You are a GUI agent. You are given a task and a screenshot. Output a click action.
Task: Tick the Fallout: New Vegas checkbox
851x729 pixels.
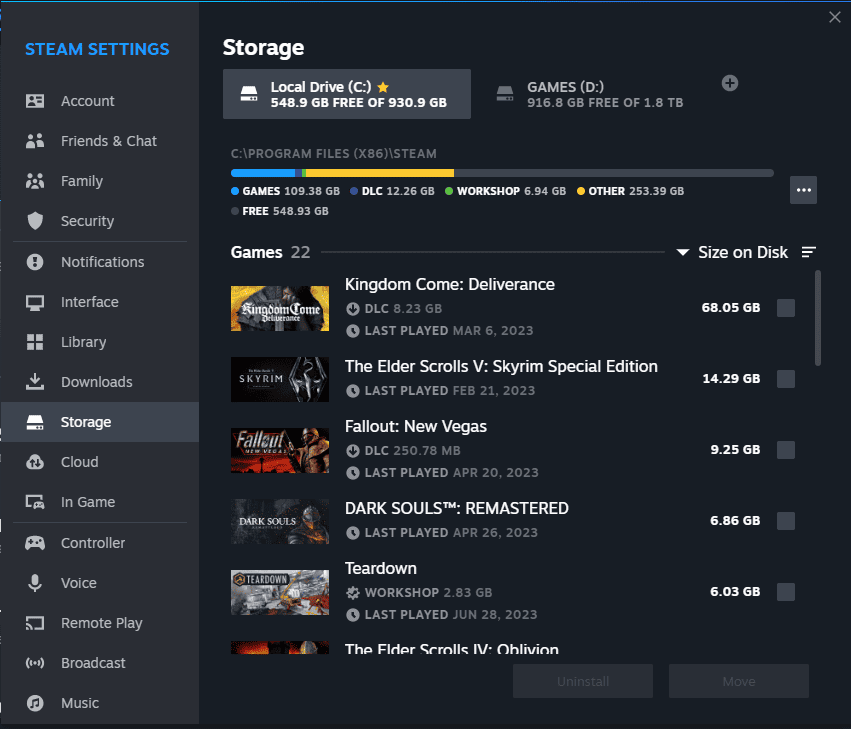[x=786, y=450]
